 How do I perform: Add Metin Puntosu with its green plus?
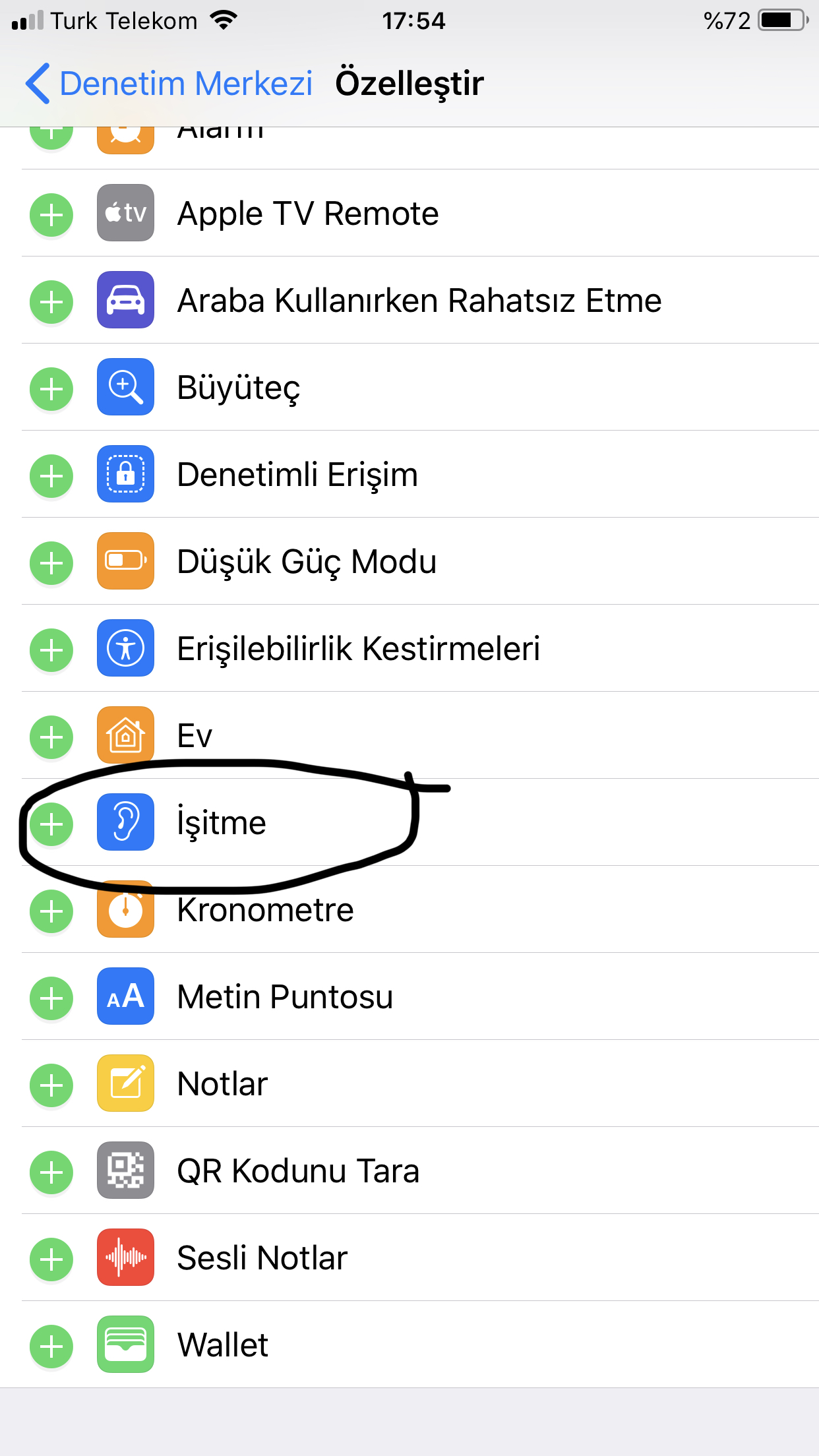pyautogui.click(x=51, y=998)
